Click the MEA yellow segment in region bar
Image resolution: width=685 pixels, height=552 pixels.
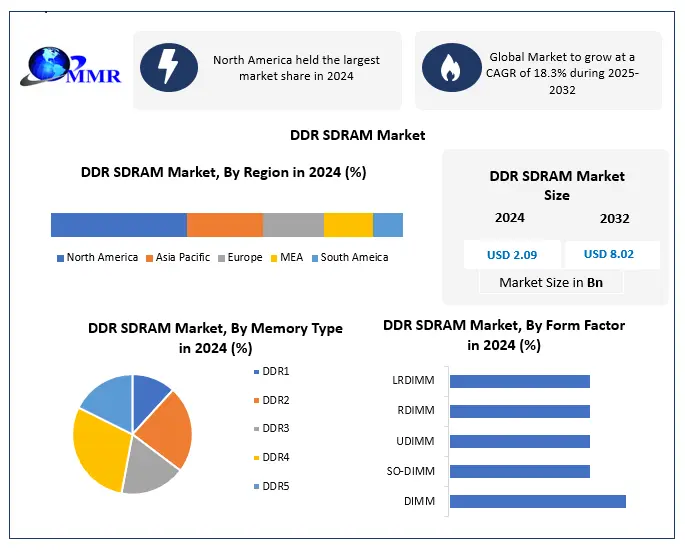coord(348,225)
